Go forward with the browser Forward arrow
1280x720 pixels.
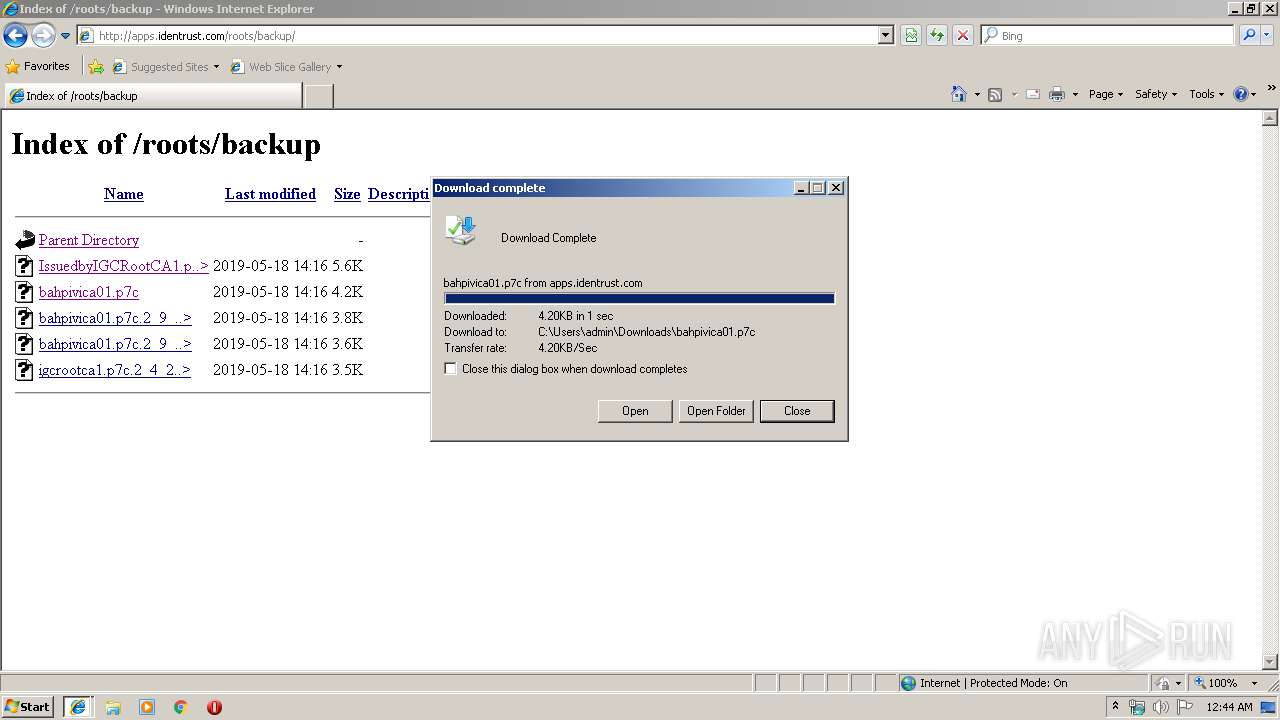coord(43,36)
